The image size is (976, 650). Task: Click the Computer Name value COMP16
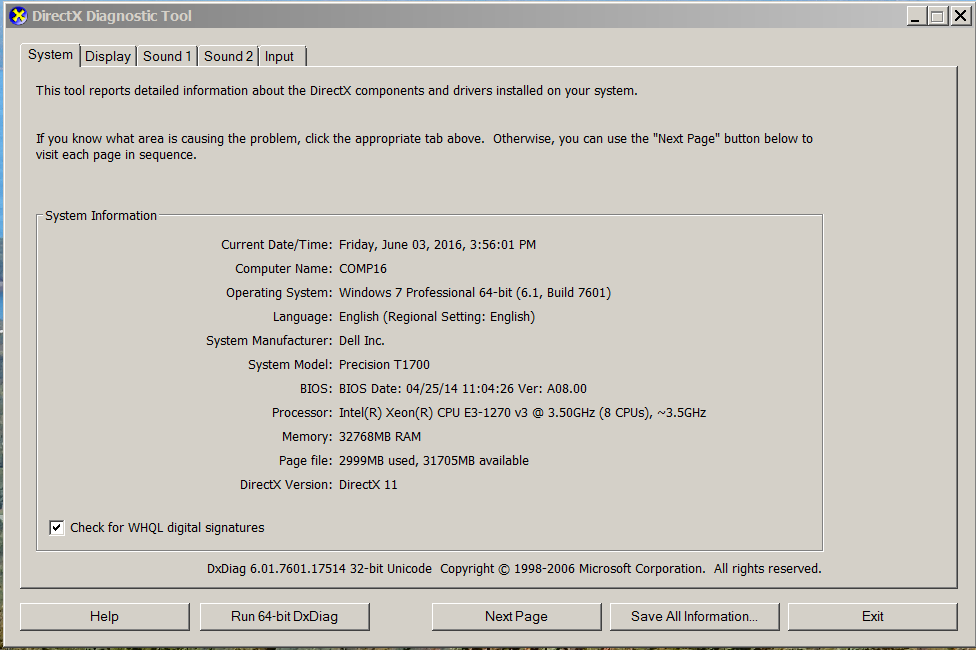[x=365, y=268]
